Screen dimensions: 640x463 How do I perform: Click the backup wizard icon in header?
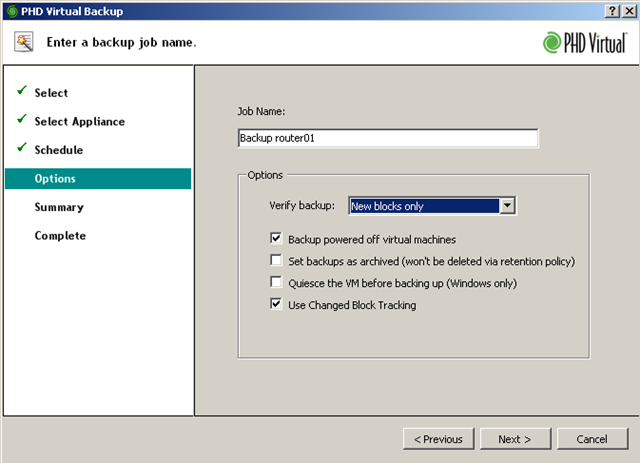[x=24, y=42]
